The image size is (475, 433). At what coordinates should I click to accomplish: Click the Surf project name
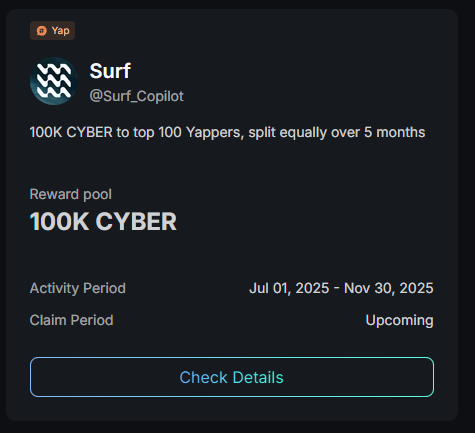[x=110, y=71]
